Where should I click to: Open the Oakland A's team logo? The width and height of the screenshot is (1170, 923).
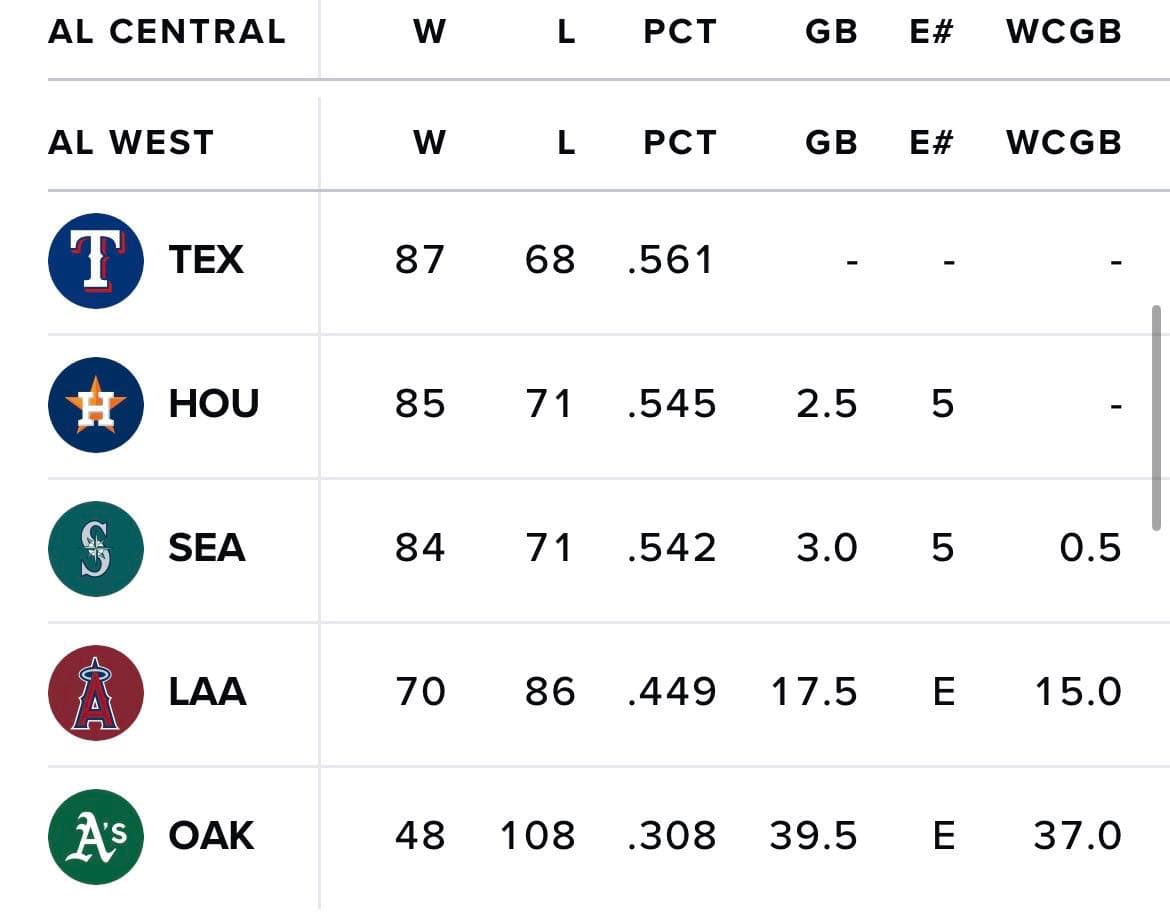click(96, 836)
